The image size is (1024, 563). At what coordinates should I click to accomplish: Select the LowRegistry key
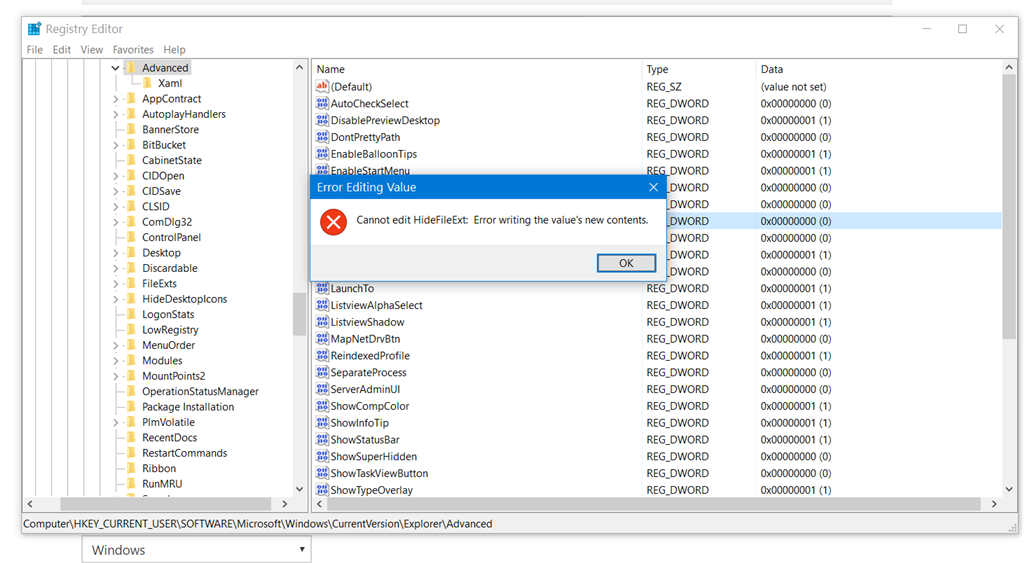point(170,330)
